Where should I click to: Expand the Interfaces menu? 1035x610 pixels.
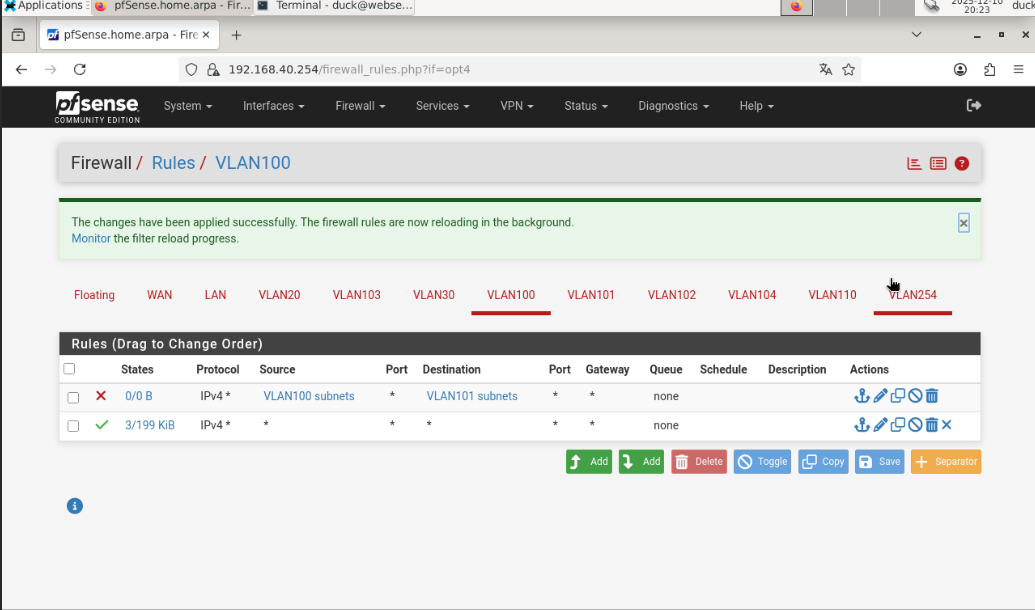273,106
